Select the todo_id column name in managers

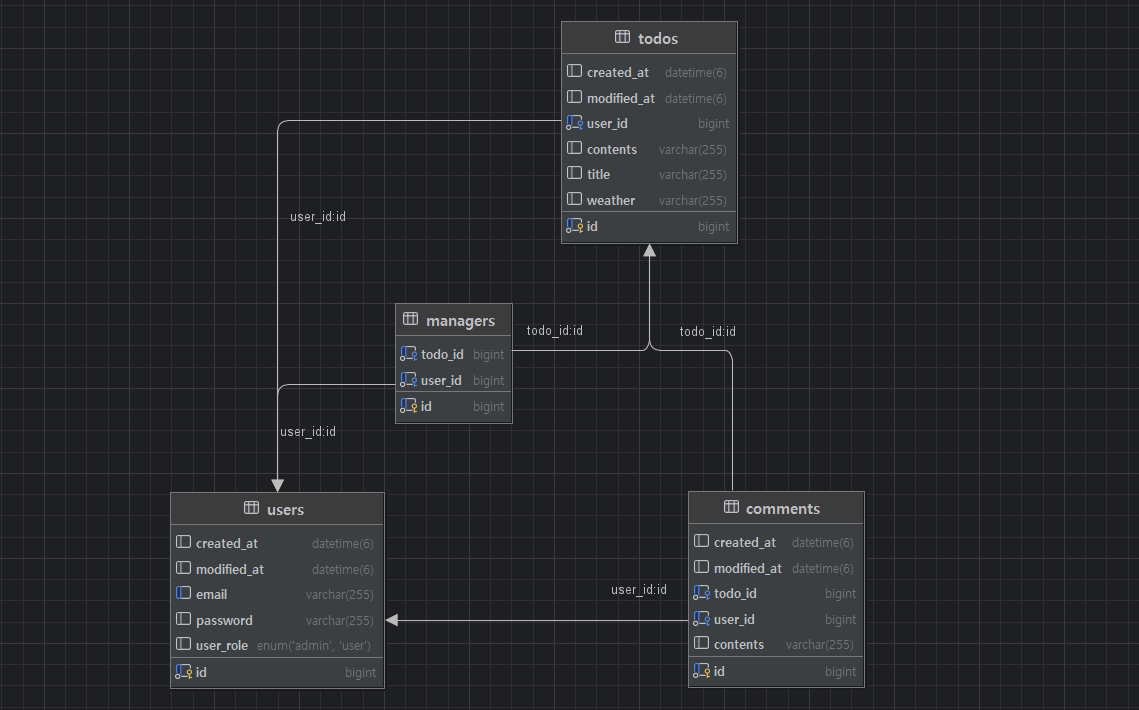point(442,355)
